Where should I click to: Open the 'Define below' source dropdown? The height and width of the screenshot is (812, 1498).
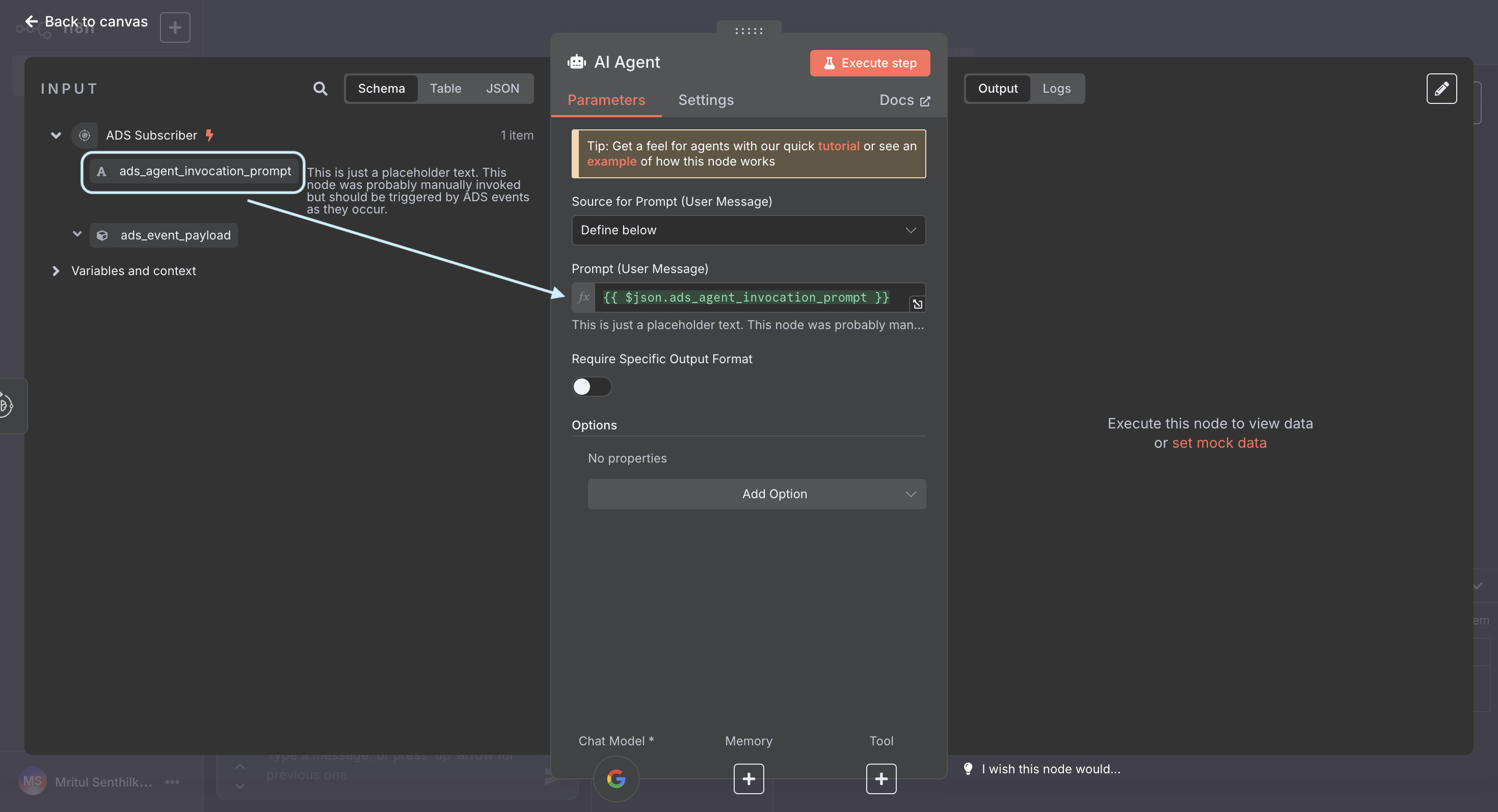coord(748,230)
